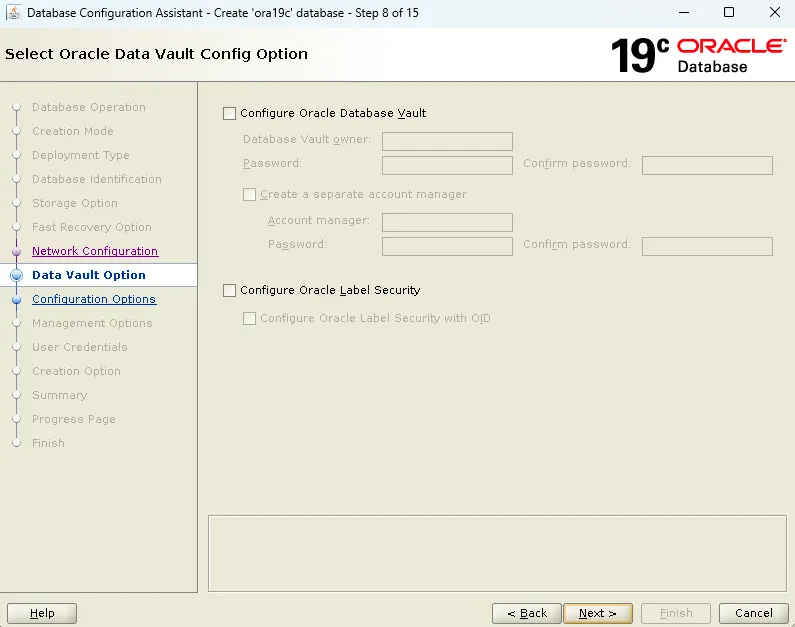Viewport: 795px width, 627px height.
Task: Enable Configure Oracle Label Security checkbox
Action: pos(229,290)
